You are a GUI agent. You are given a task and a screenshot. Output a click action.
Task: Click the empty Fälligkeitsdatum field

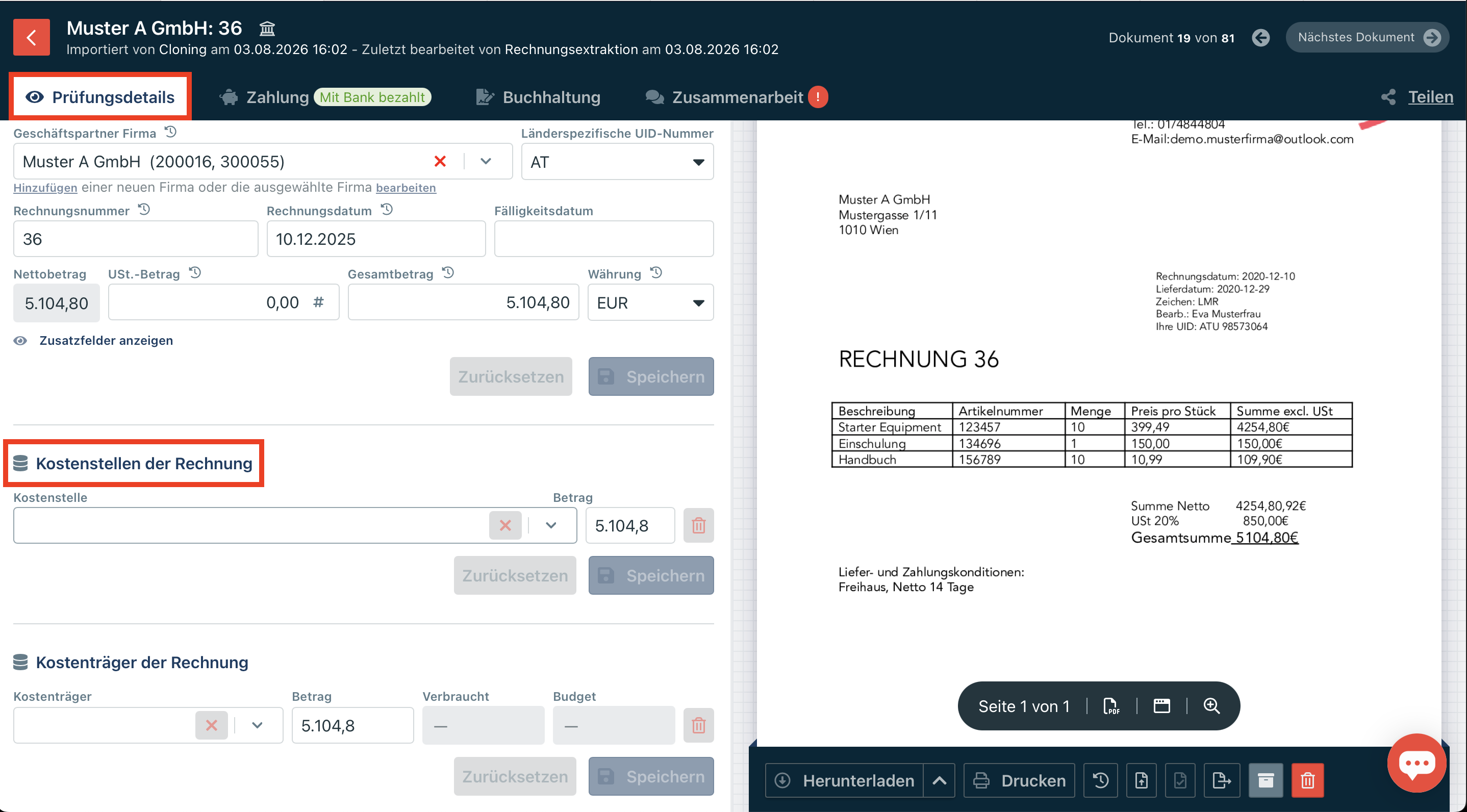603,239
